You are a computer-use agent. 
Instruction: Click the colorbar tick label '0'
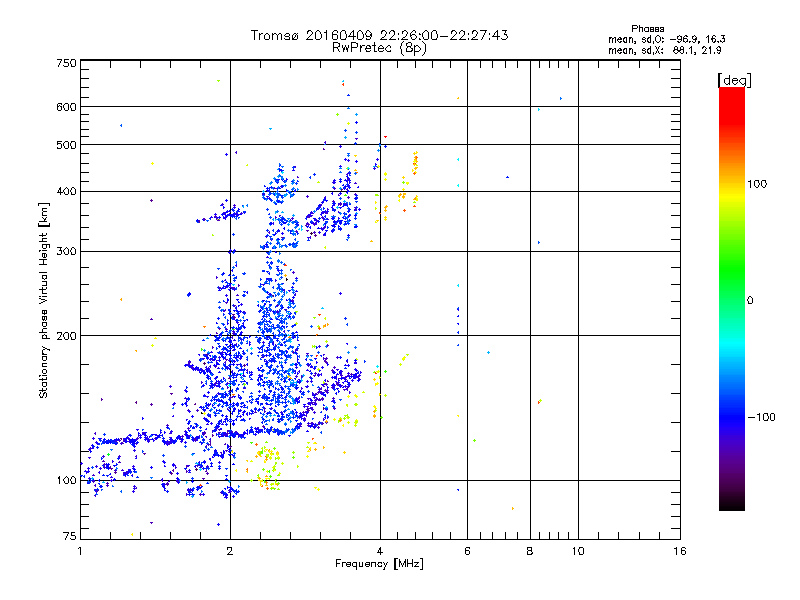pyautogui.click(x=750, y=301)
